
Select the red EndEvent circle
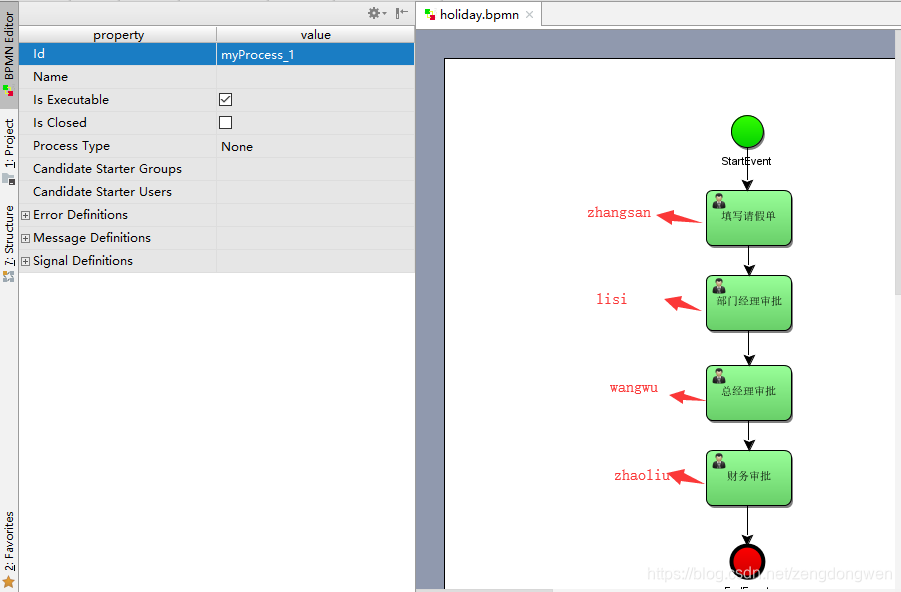pos(747,561)
